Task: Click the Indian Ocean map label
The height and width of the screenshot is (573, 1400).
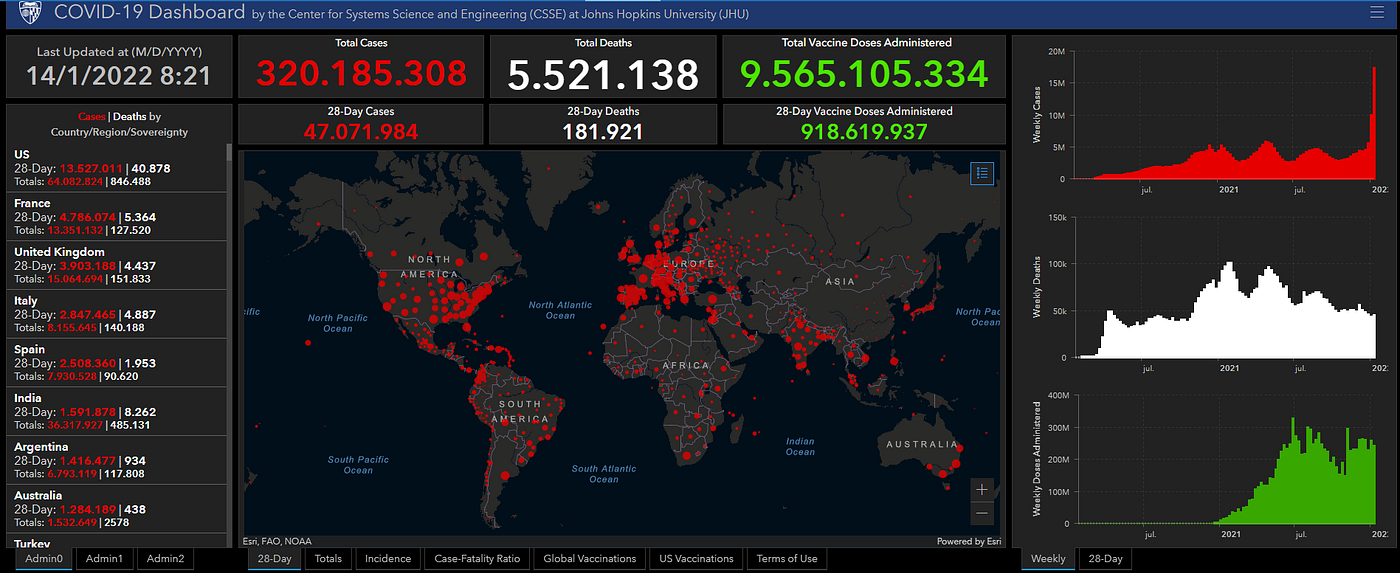Action: [x=800, y=447]
